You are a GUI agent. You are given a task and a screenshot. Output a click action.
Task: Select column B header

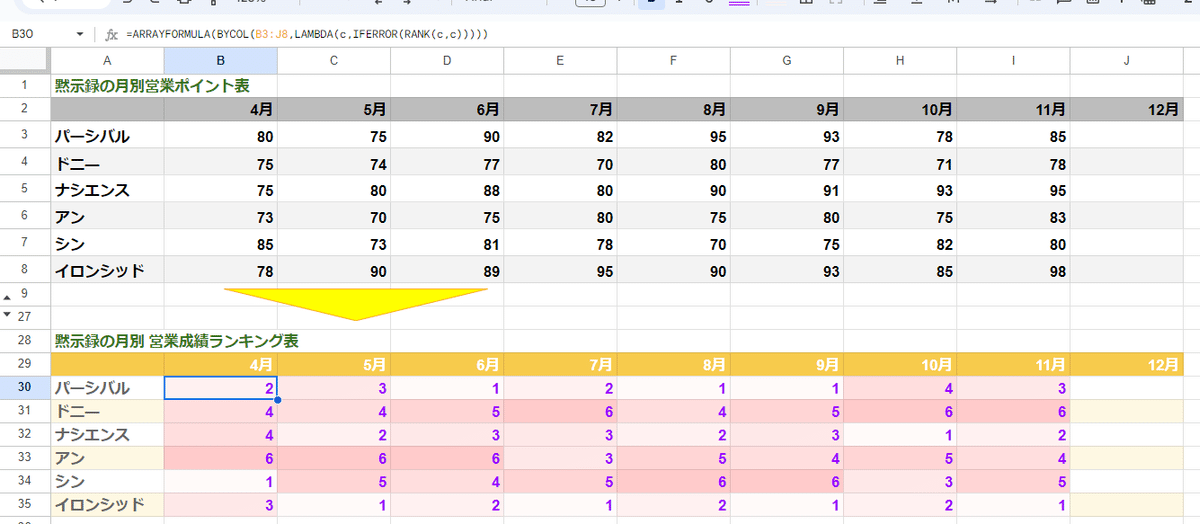(221, 61)
